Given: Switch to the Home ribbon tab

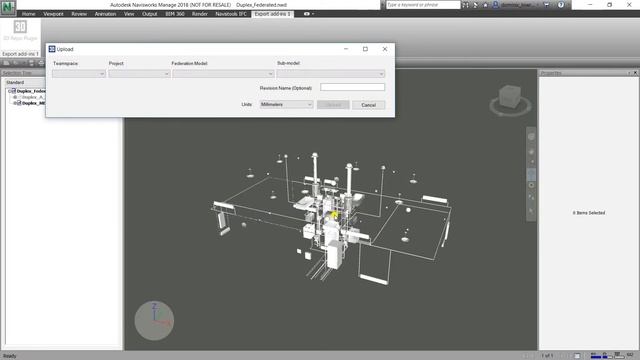Looking at the screenshot, I should [x=29, y=14].
